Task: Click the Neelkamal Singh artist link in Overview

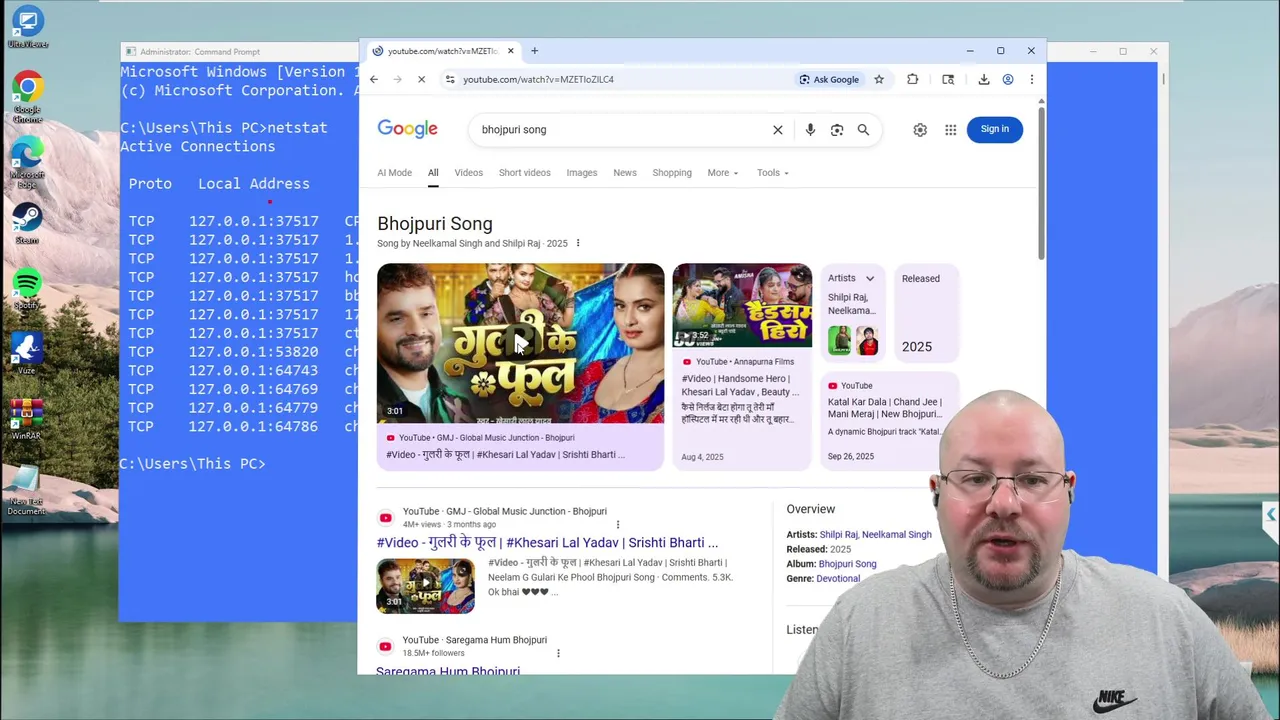Action: pos(896,534)
